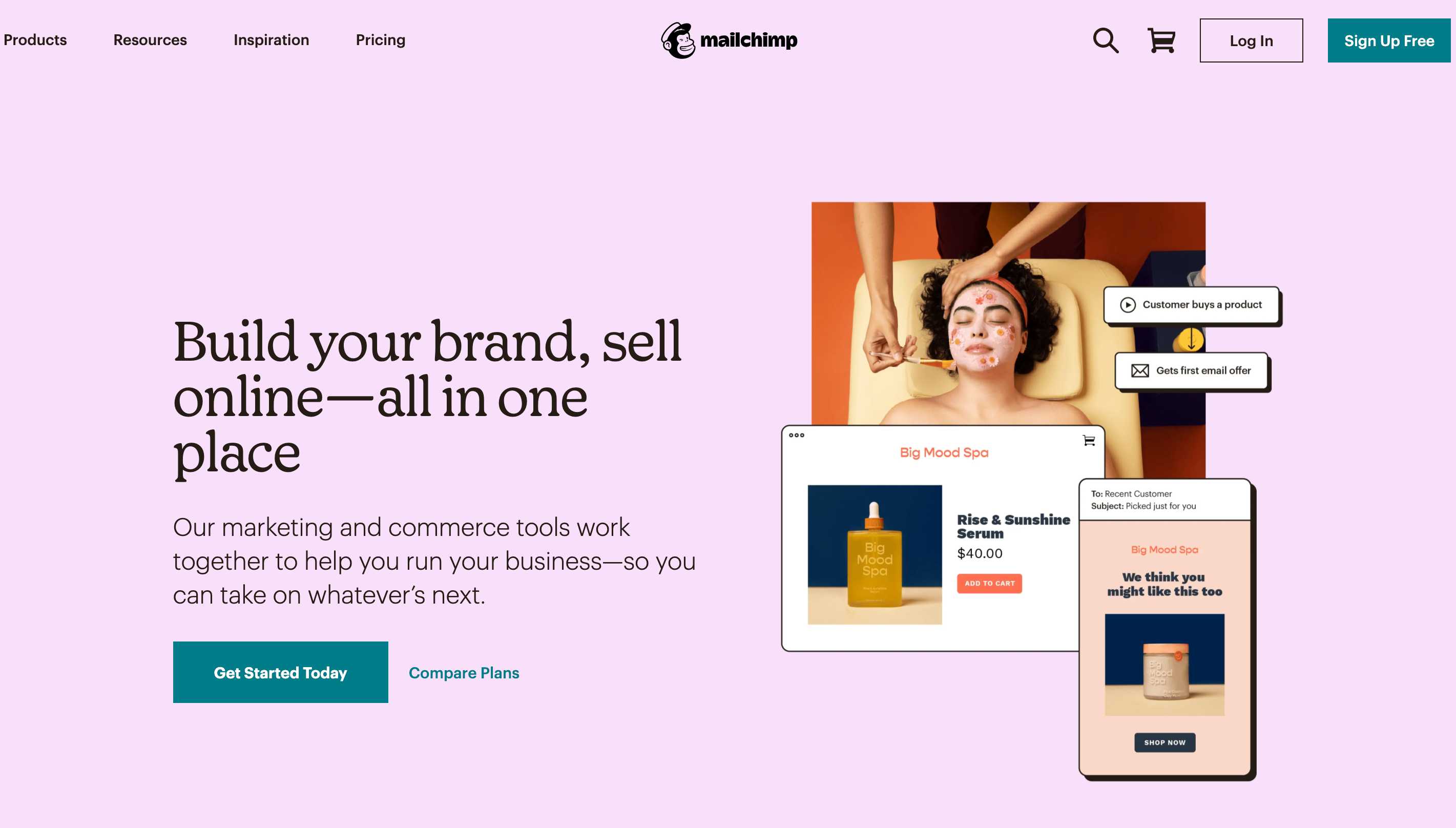Click the Sign Up Free button
Screen dimensions: 1456x828
tap(1389, 40)
